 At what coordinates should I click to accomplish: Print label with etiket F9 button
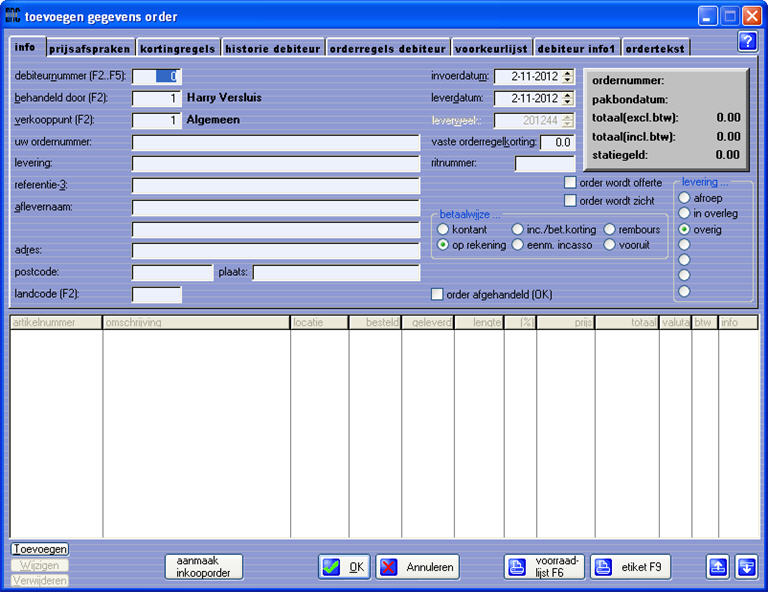[x=630, y=567]
